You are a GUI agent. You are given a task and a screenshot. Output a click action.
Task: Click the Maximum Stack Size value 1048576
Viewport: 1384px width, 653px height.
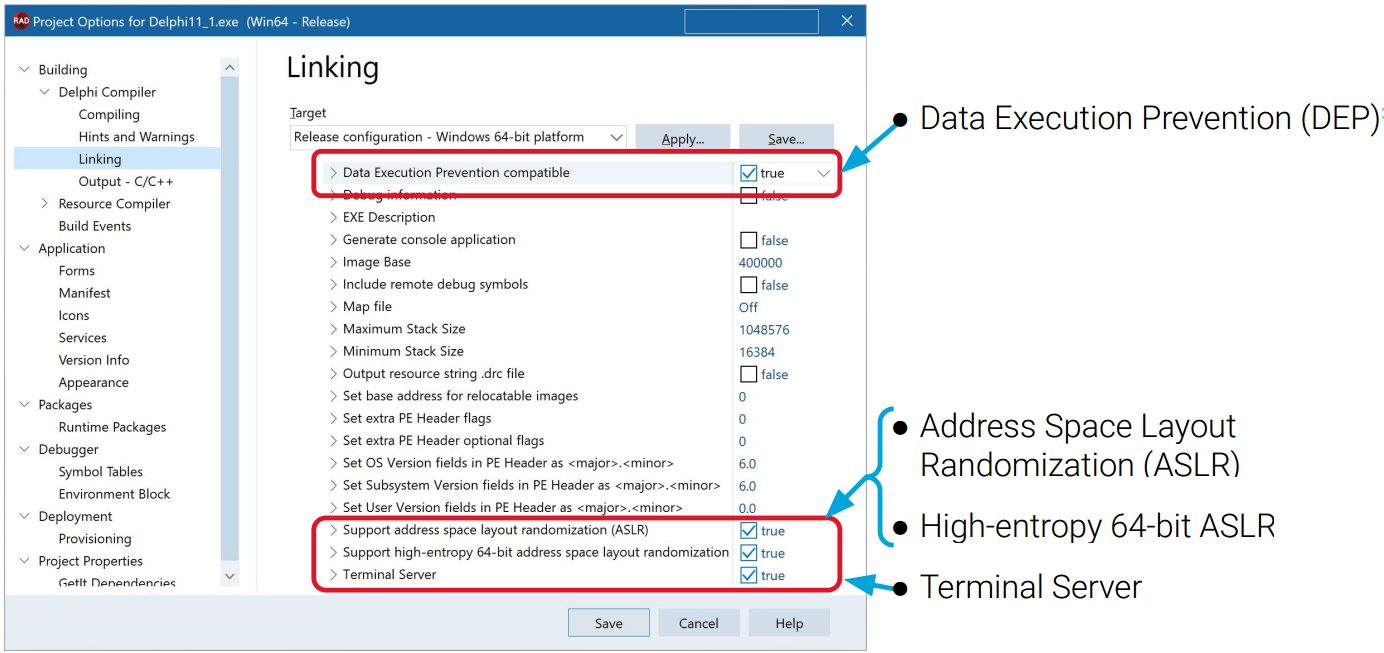tap(765, 329)
